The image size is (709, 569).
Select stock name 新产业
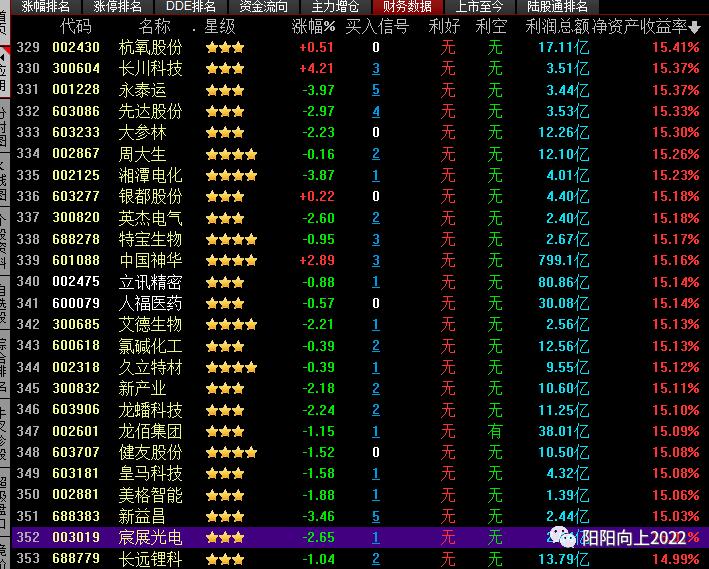click(x=142, y=389)
